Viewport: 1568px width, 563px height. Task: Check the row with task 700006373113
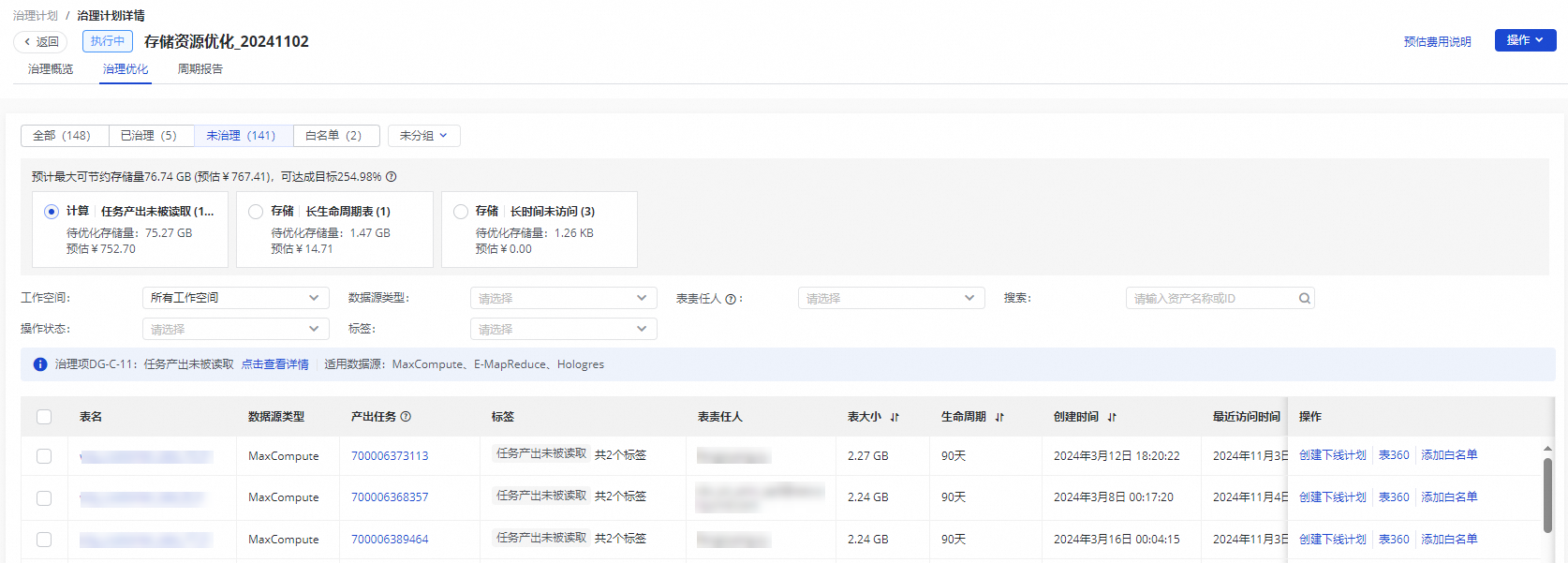click(x=44, y=456)
